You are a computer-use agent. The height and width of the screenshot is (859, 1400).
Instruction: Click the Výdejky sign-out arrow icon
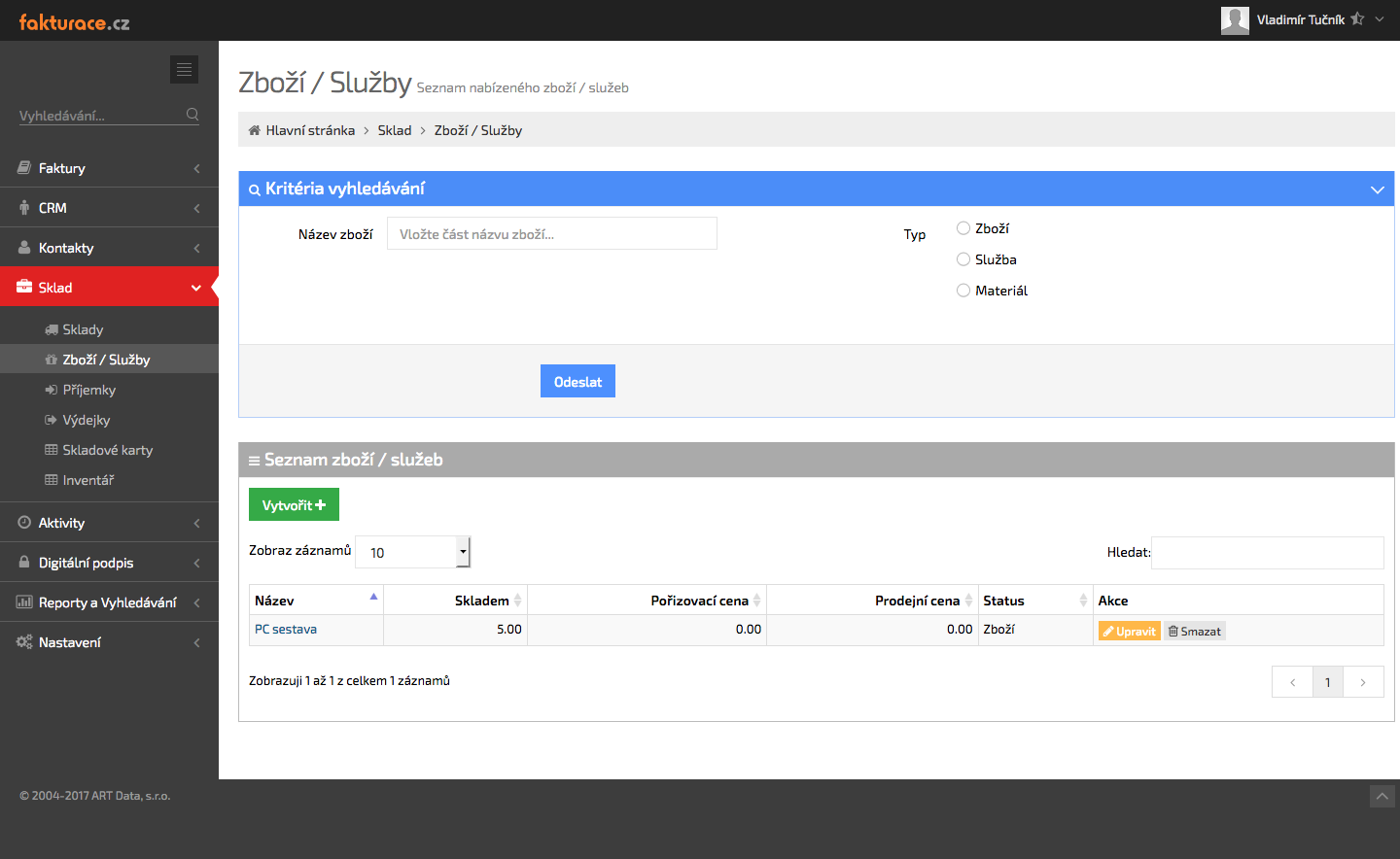(x=52, y=420)
